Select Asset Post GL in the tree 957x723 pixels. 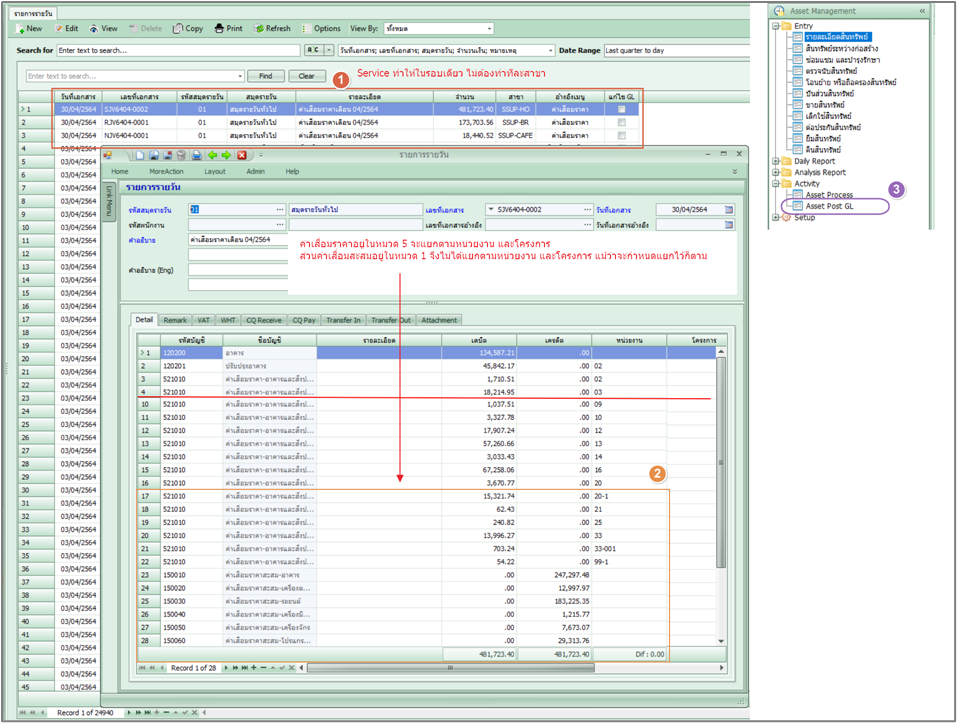pyautogui.click(x=829, y=206)
